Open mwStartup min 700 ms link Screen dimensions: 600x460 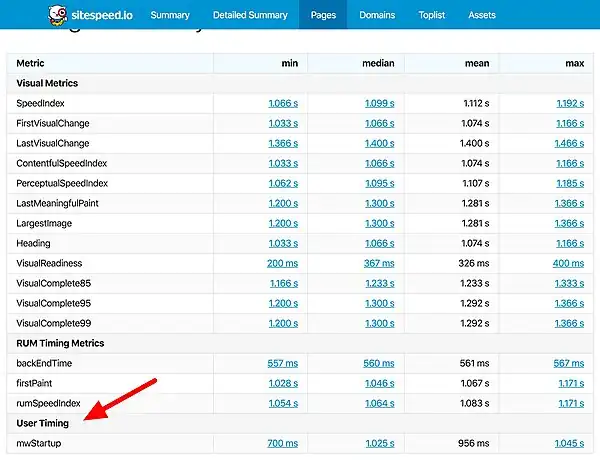coord(284,442)
